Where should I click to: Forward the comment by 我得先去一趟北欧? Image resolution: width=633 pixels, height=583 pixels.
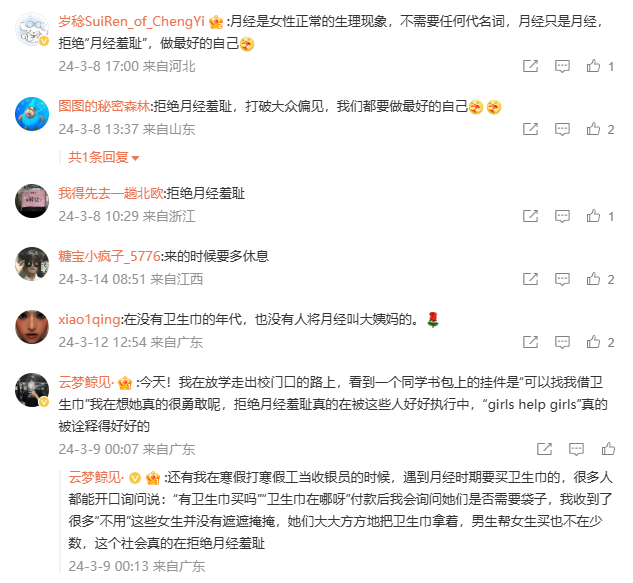tap(530, 216)
